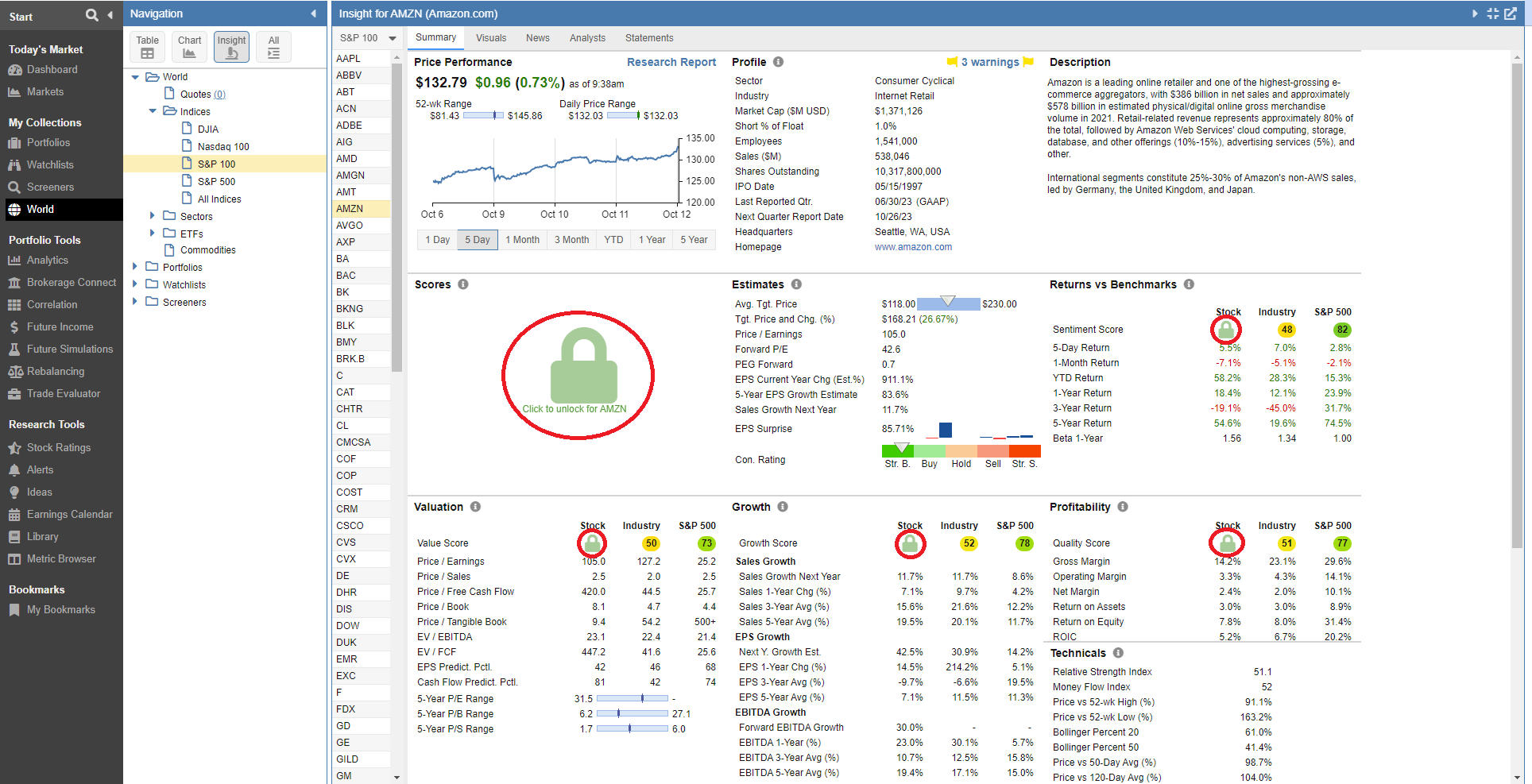Switch Navigation to All view
The image size is (1532, 784).
[x=273, y=47]
